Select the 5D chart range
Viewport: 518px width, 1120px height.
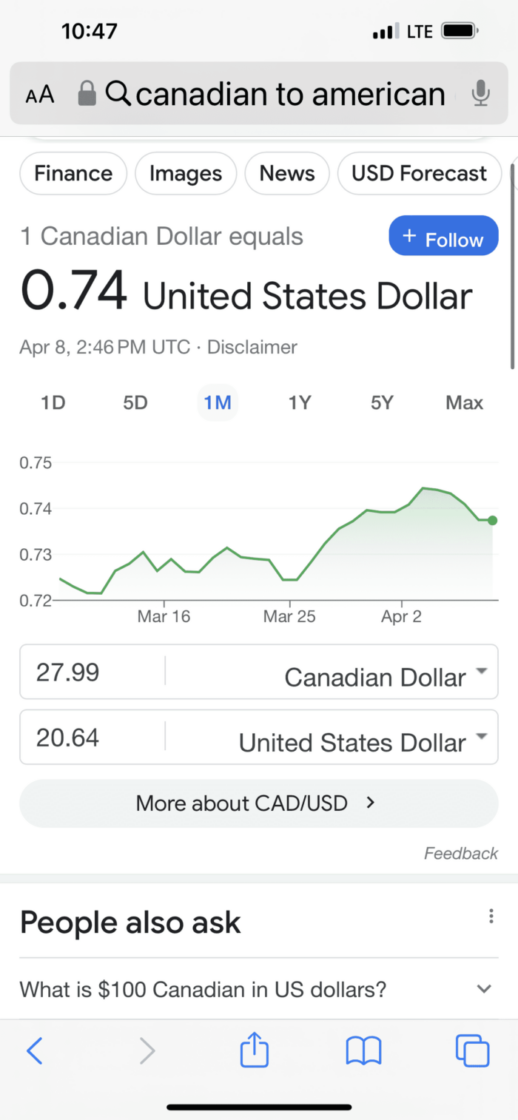pyautogui.click(x=135, y=403)
